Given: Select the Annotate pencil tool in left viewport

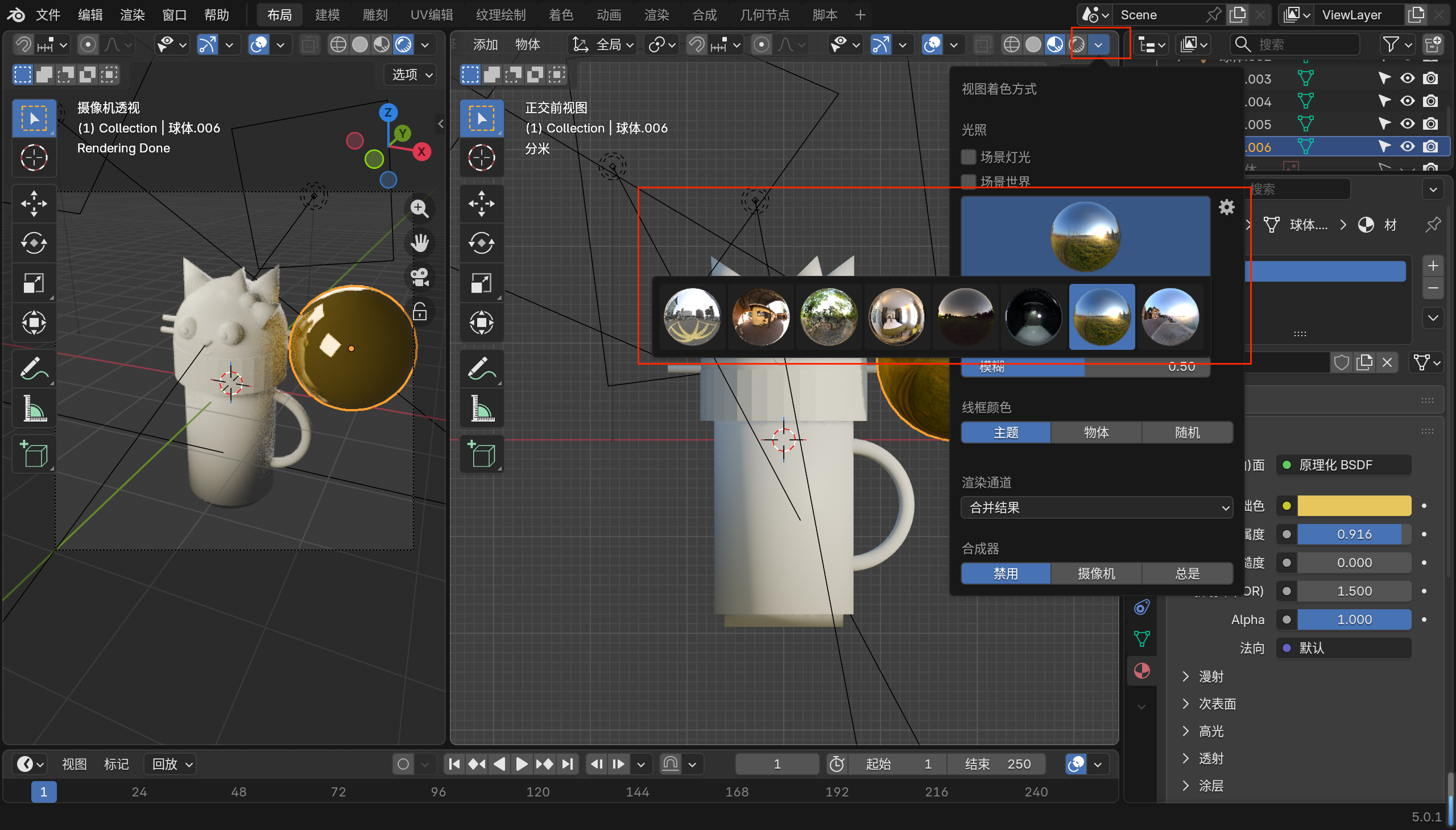Looking at the screenshot, I should 34,369.
